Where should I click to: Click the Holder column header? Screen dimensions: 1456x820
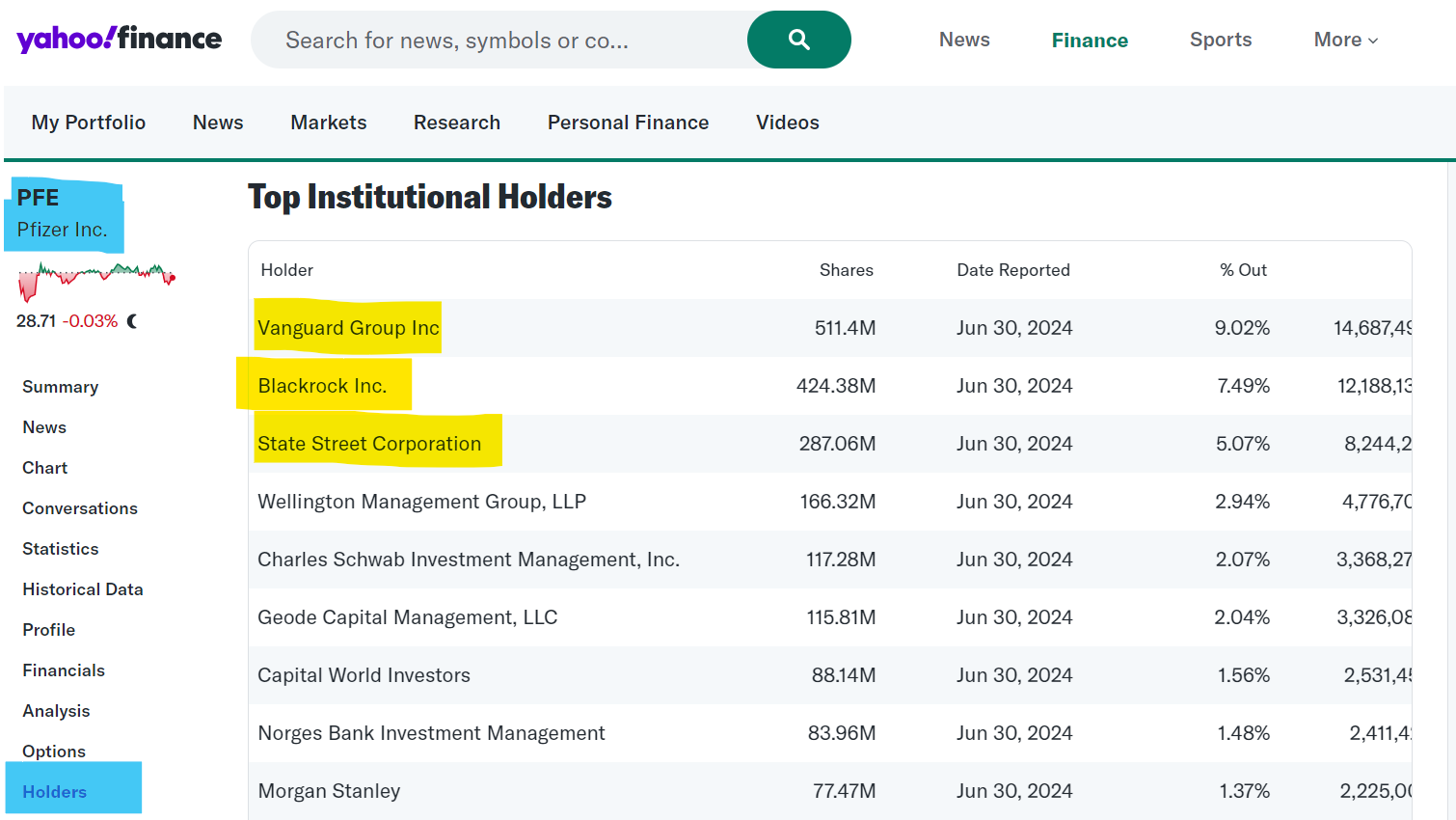[287, 270]
